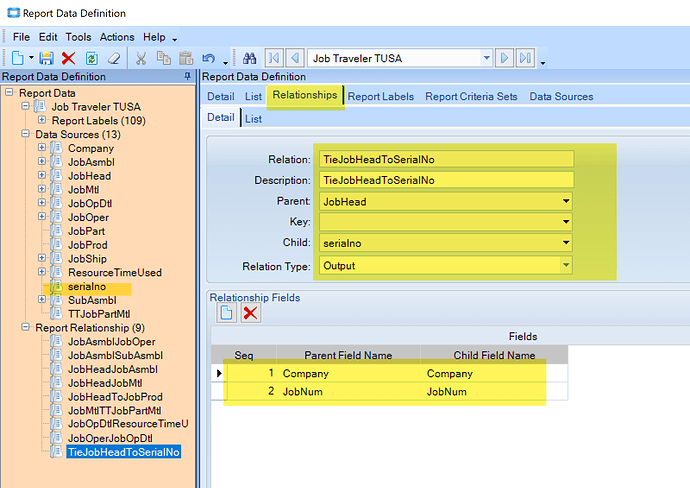The width and height of the screenshot is (690, 488).
Task: Click the Undo toolbar icon
Action: coord(209,58)
